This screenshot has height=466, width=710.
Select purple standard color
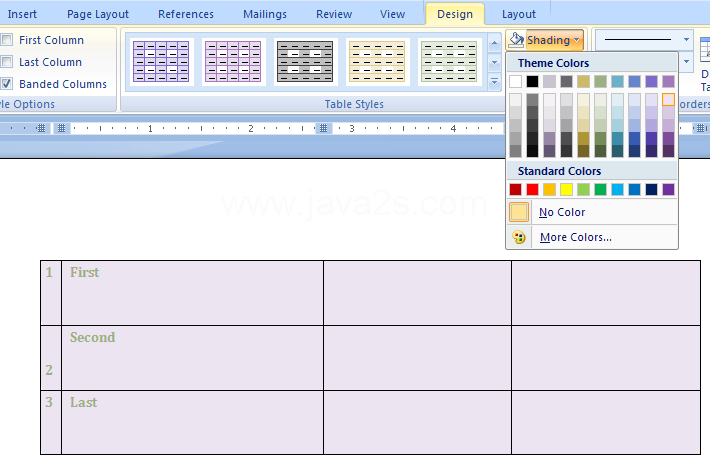tap(668, 189)
